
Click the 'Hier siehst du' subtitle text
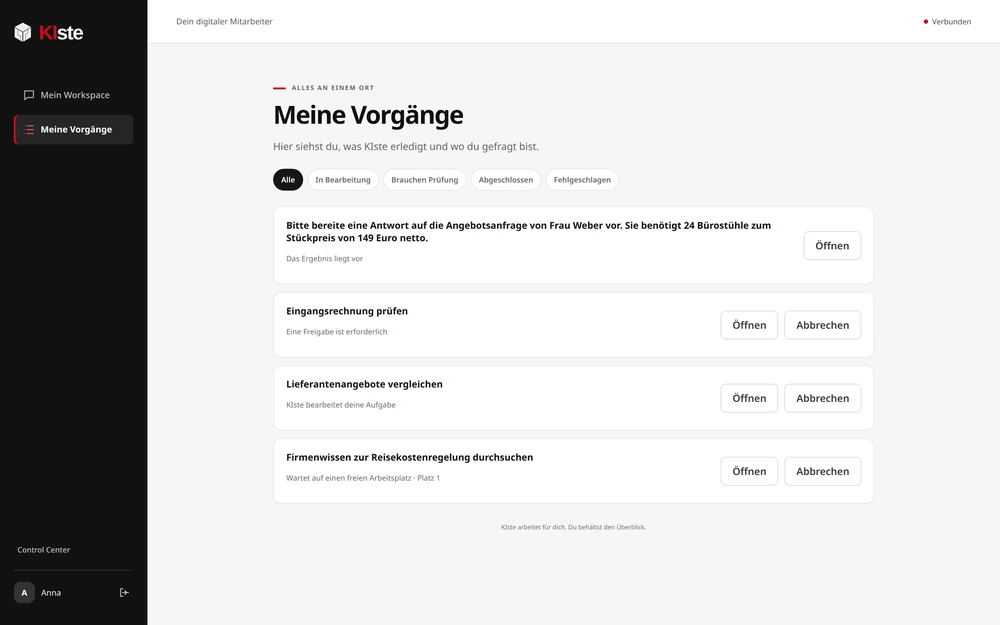click(x=406, y=147)
